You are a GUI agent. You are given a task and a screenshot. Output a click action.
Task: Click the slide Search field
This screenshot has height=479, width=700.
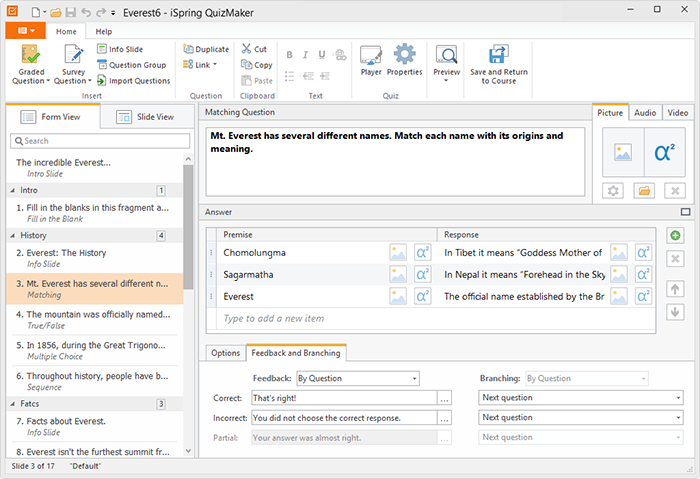pyautogui.click(x=100, y=141)
